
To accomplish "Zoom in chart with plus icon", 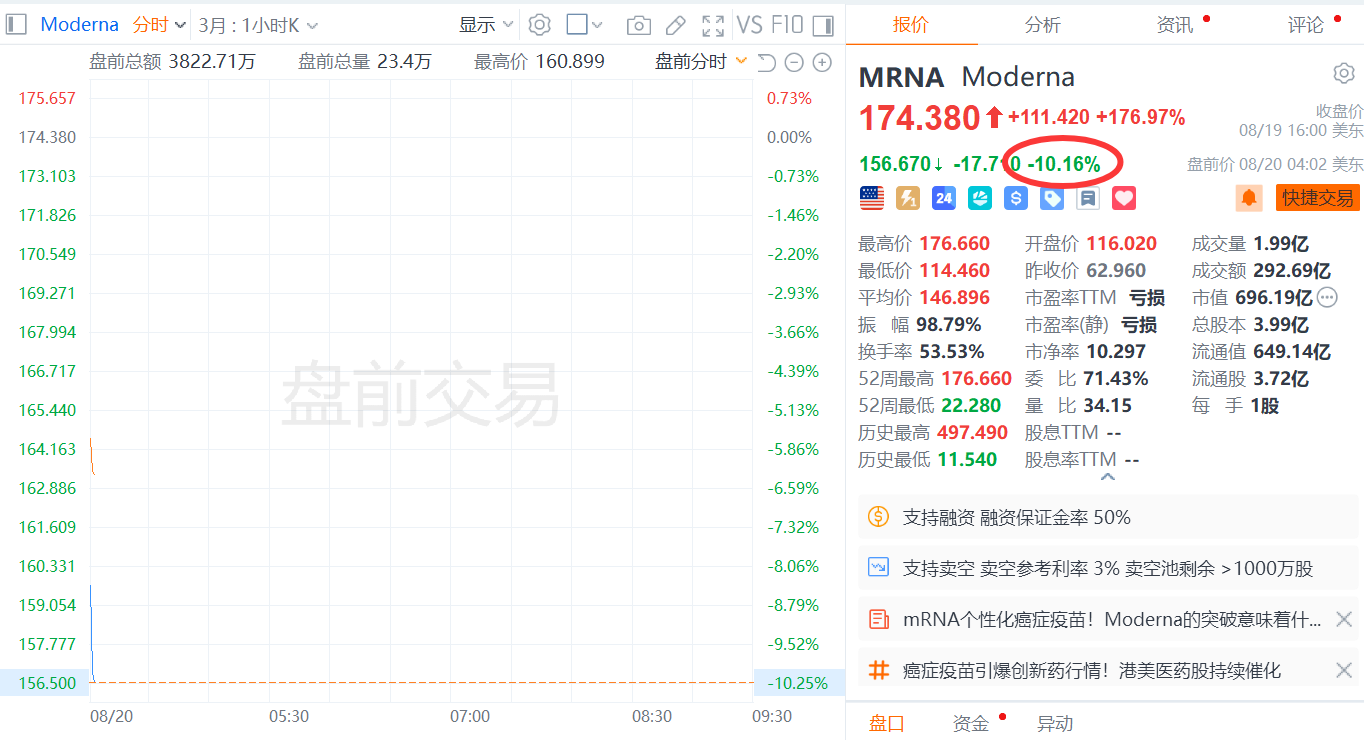I will [x=822, y=63].
